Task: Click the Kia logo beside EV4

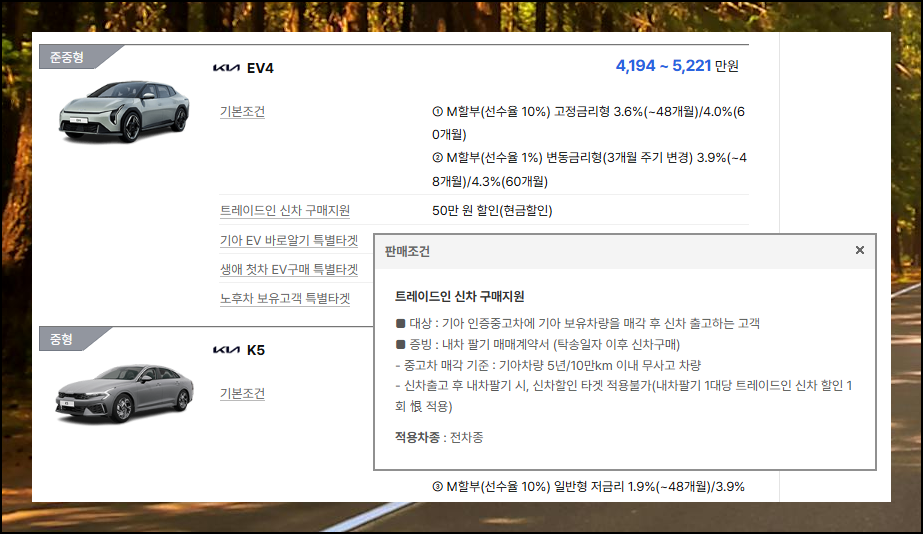Action: tap(226, 68)
